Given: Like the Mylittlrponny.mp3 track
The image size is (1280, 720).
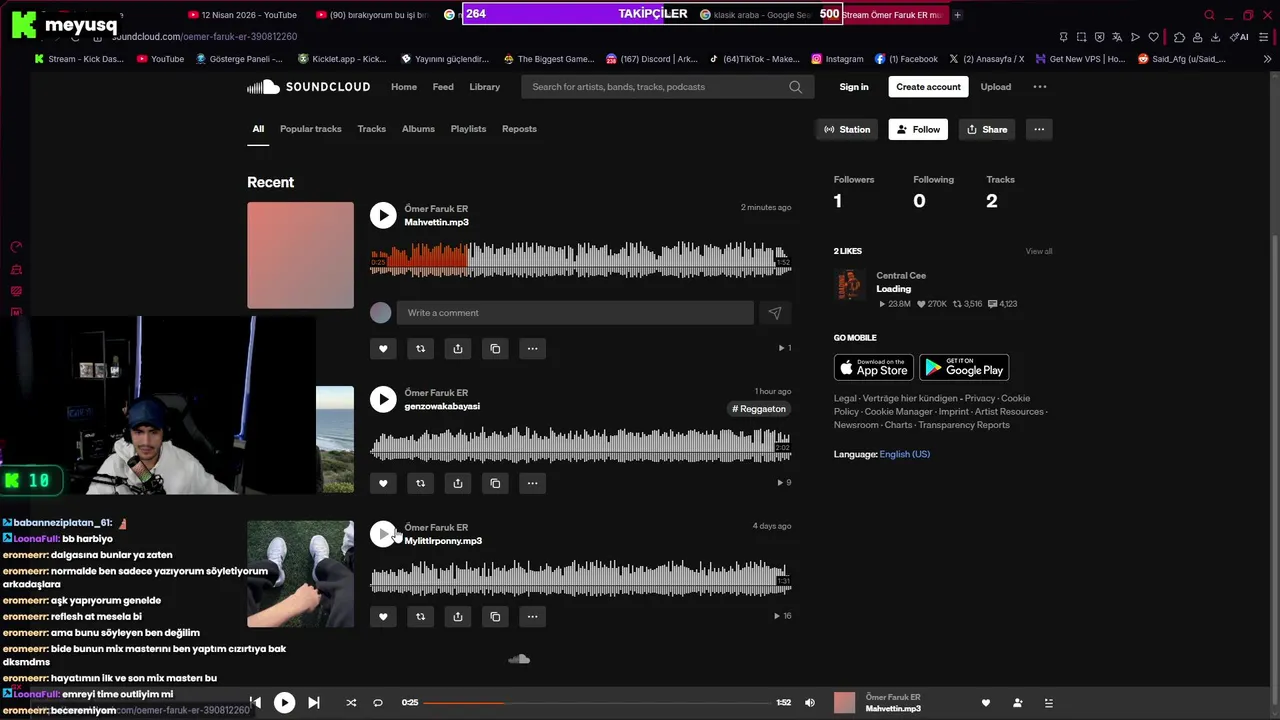Looking at the screenshot, I should (383, 616).
